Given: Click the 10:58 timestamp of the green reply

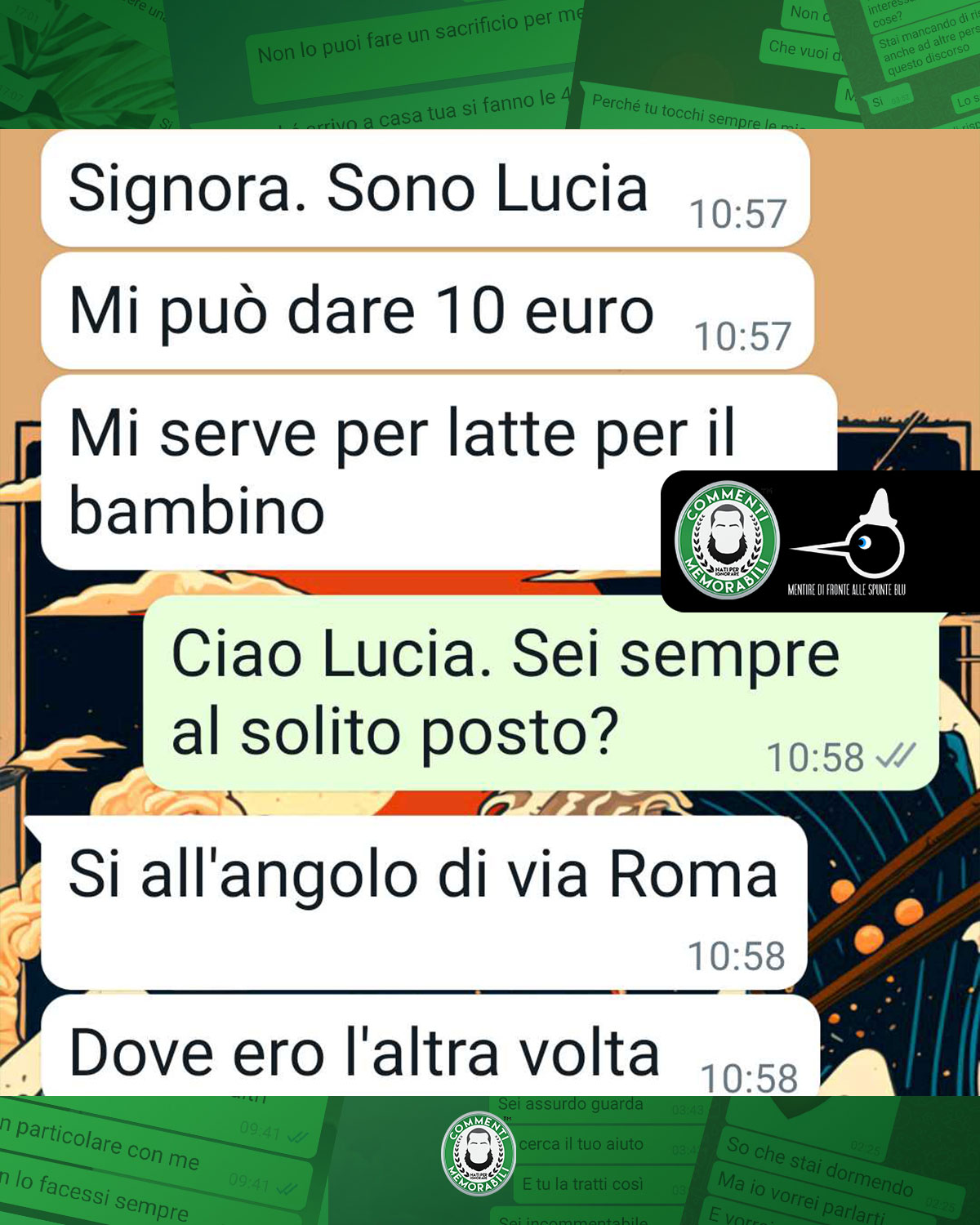Looking at the screenshot, I should tap(815, 757).
